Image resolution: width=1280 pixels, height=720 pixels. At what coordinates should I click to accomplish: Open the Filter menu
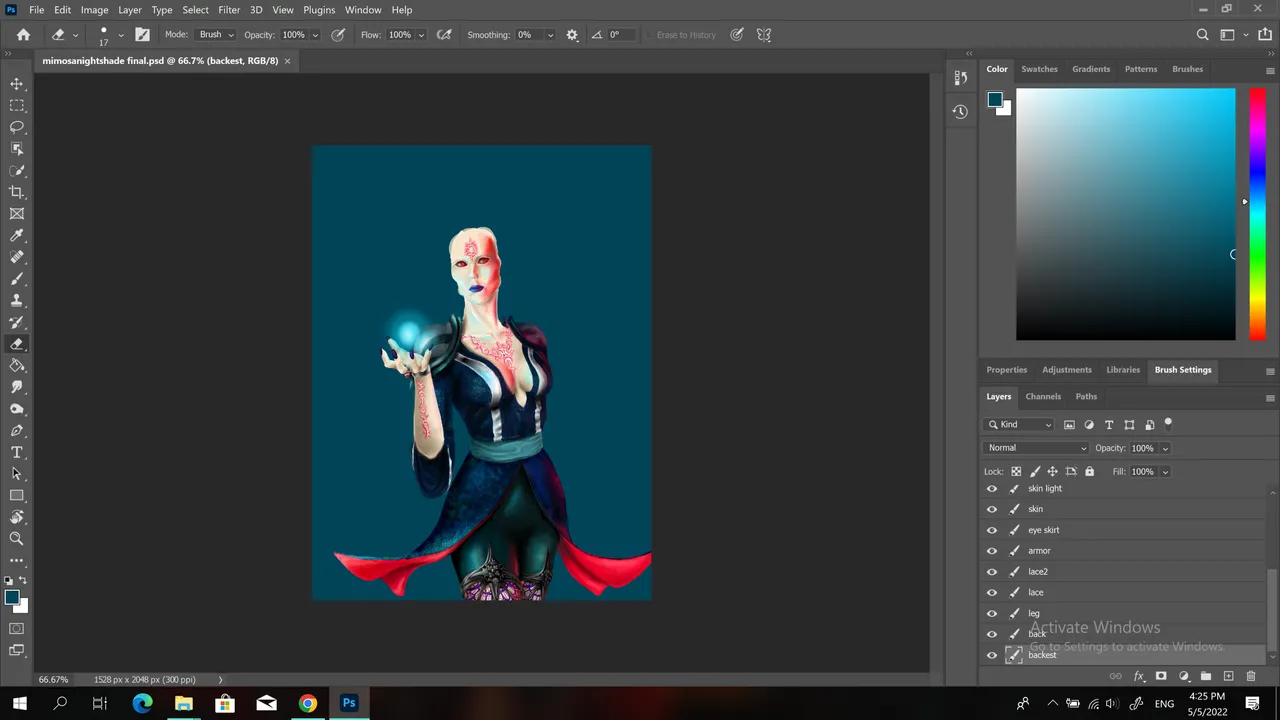click(229, 9)
